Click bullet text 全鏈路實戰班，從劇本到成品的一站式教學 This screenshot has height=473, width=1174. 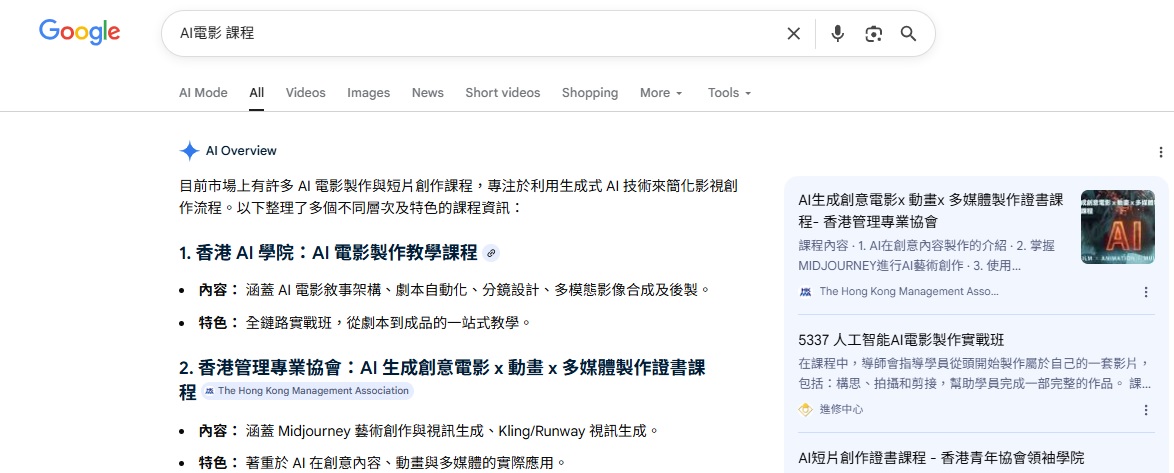(x=388, y=323)
